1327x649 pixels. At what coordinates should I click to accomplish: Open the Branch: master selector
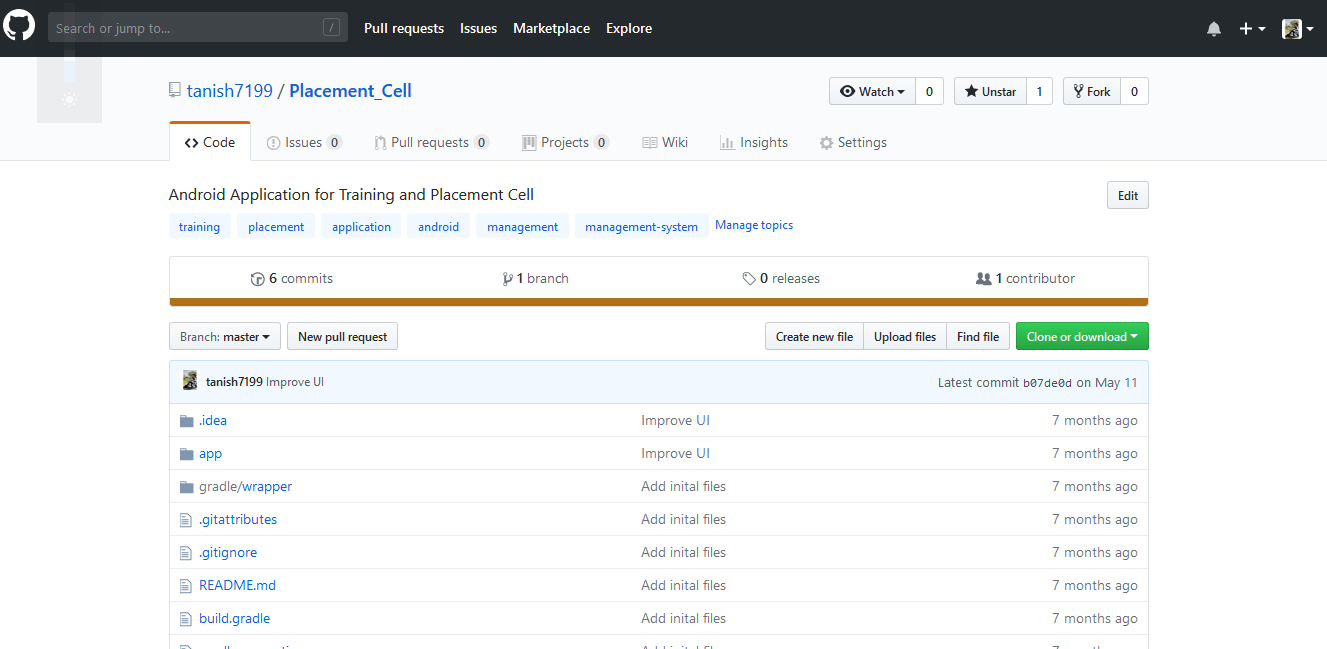[x=225, y=337]
